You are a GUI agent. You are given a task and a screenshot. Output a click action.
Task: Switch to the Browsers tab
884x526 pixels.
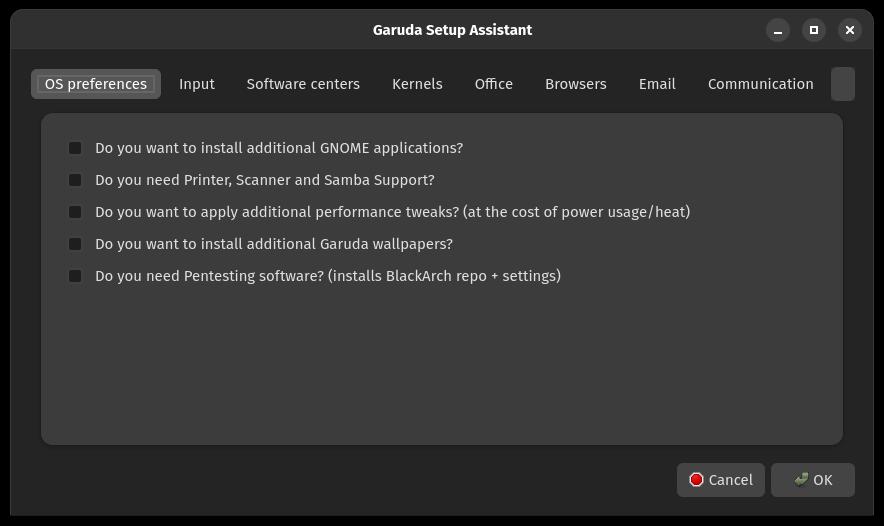576,84
